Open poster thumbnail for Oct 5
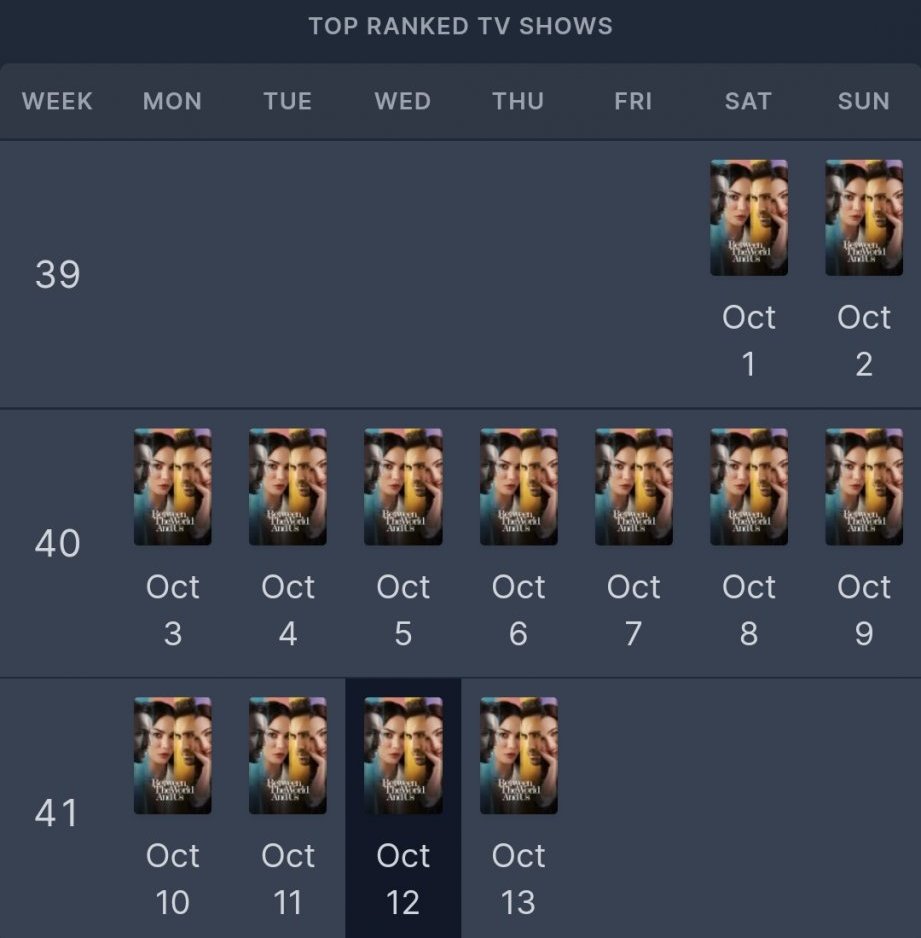921x938 pixels. (403, 486)
